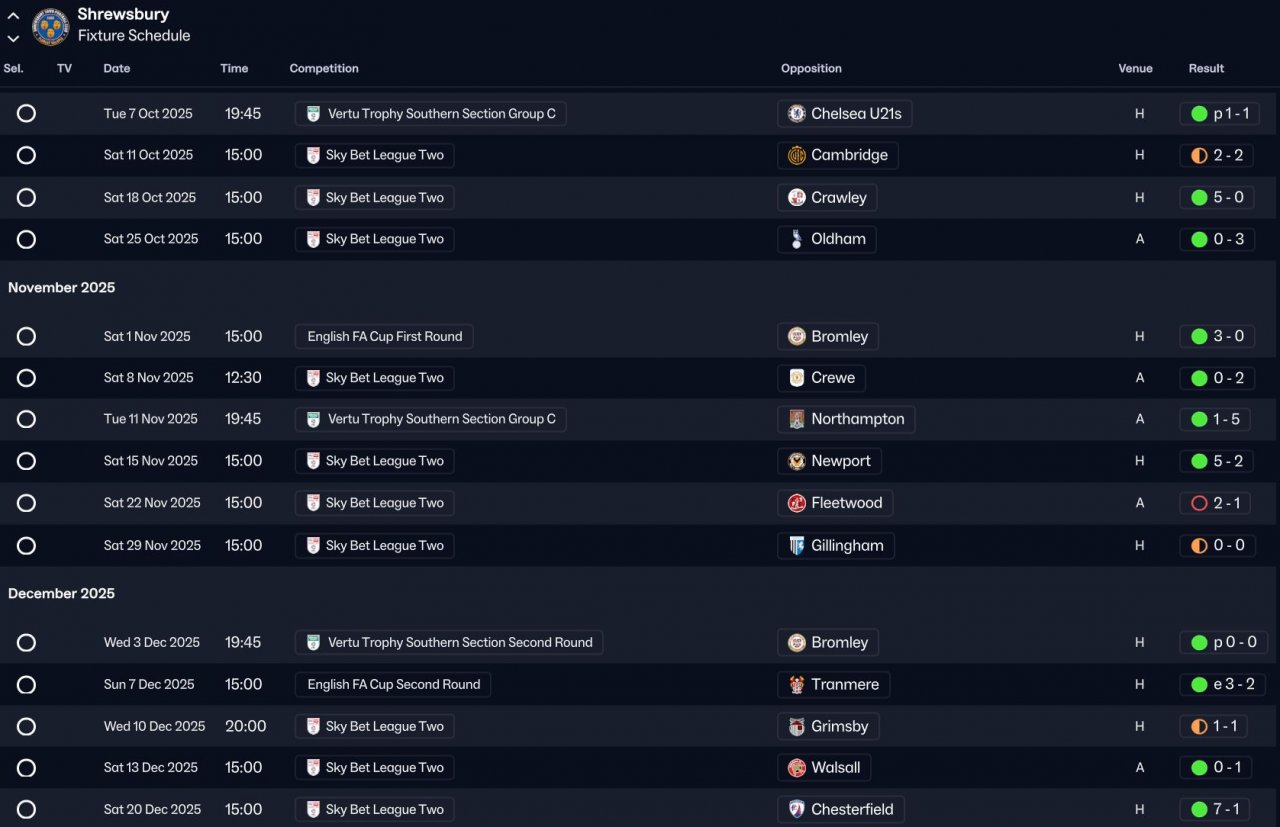
Task: Click the orange draw indicator beside the Gillingham result
Action: point(1199,546)
